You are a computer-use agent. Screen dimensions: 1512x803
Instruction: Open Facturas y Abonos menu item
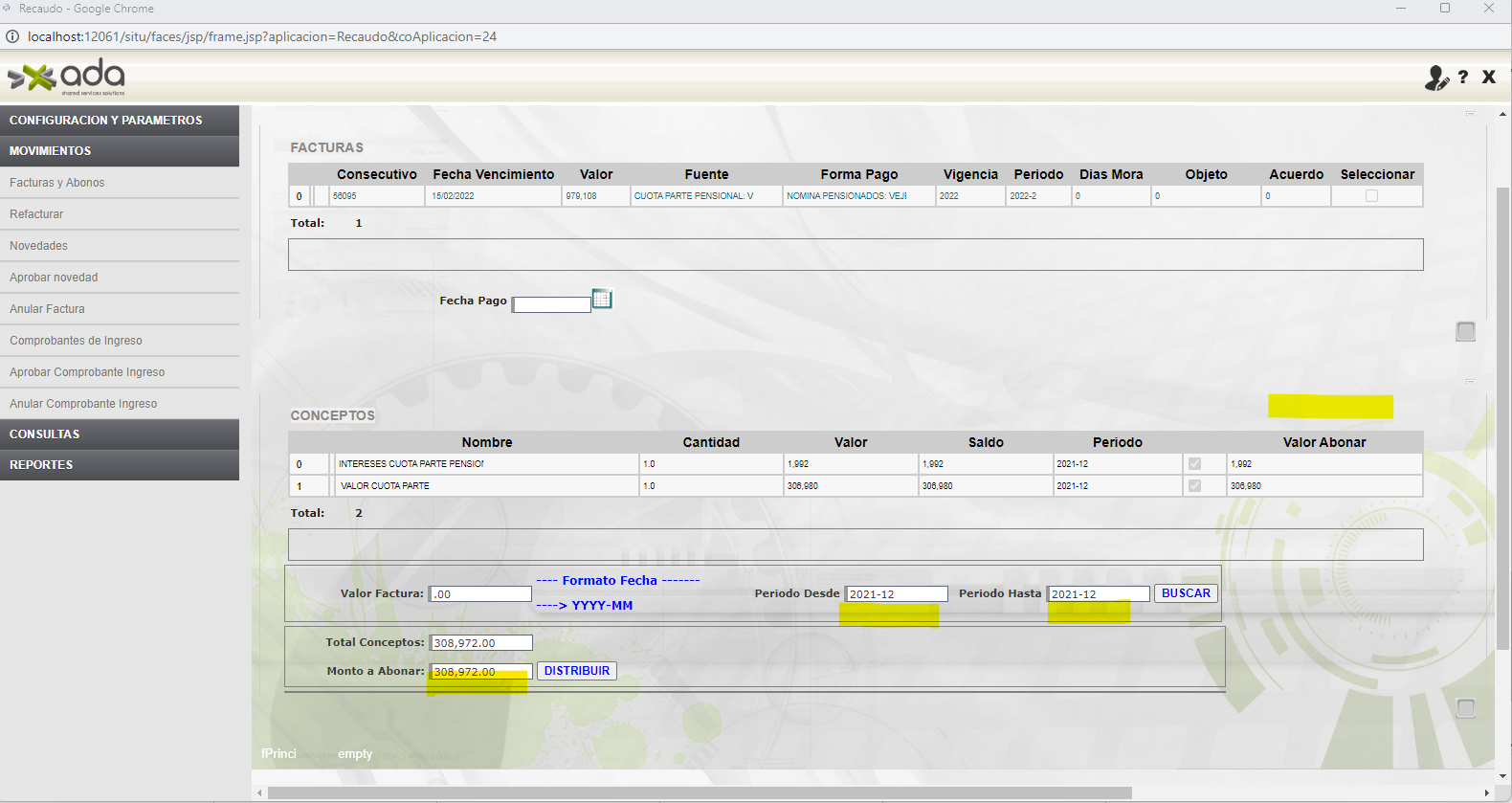pyautogui.click(x=57, y=183)
